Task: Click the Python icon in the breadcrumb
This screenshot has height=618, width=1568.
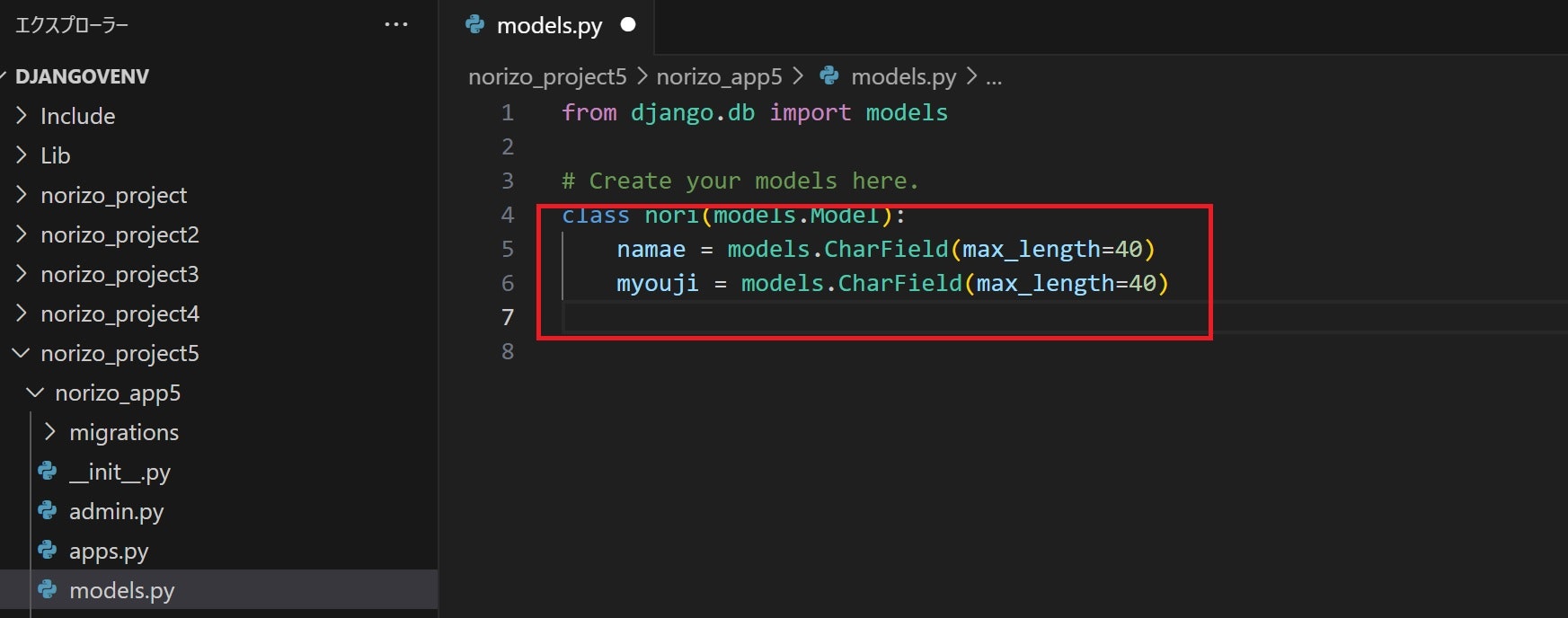Action: 829,76
